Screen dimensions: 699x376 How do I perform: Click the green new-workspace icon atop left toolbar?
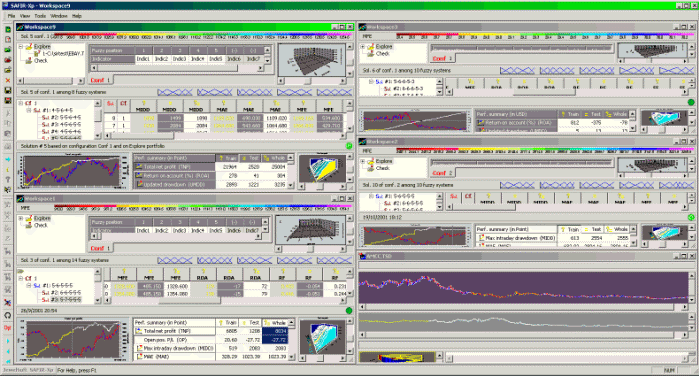tap(8, 29)
